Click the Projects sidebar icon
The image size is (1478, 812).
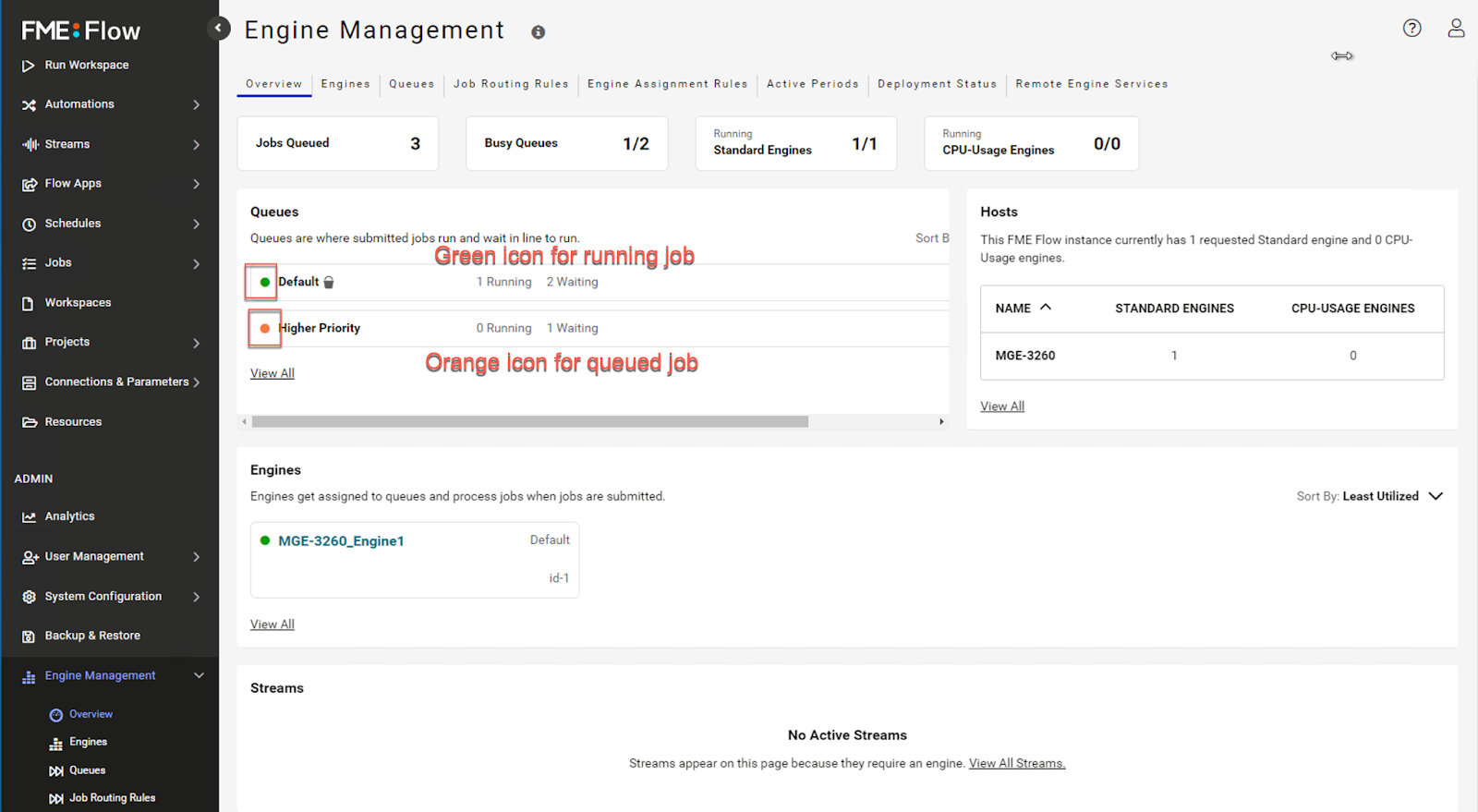pos(29,343)
